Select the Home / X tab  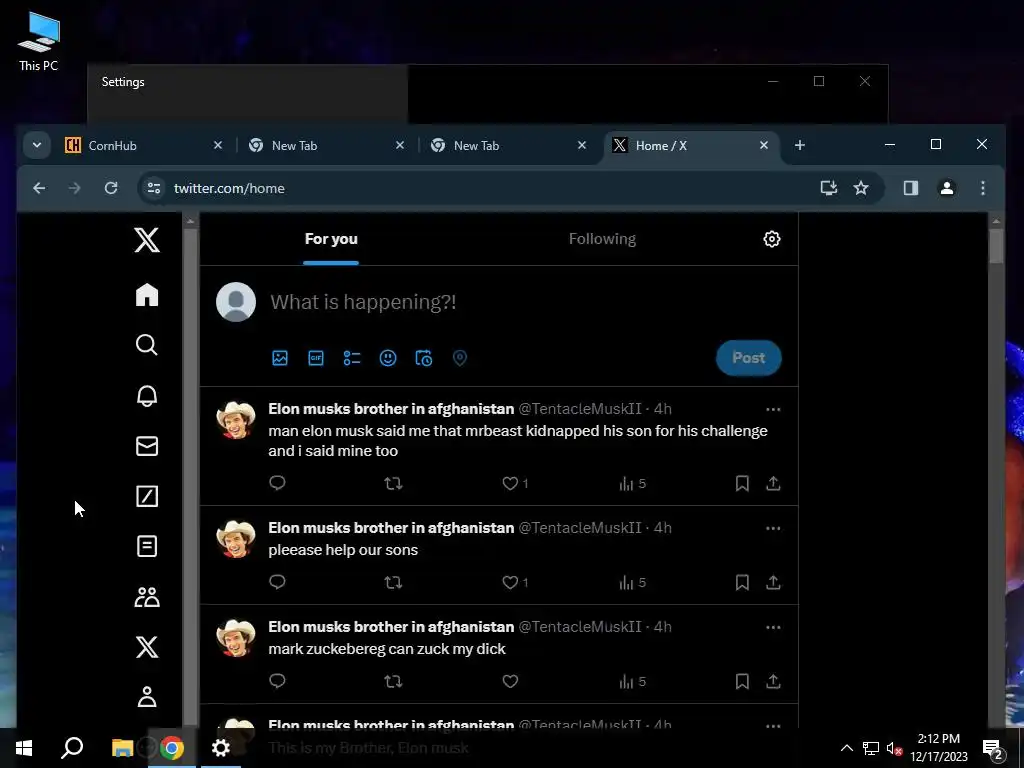coord(691,146)
